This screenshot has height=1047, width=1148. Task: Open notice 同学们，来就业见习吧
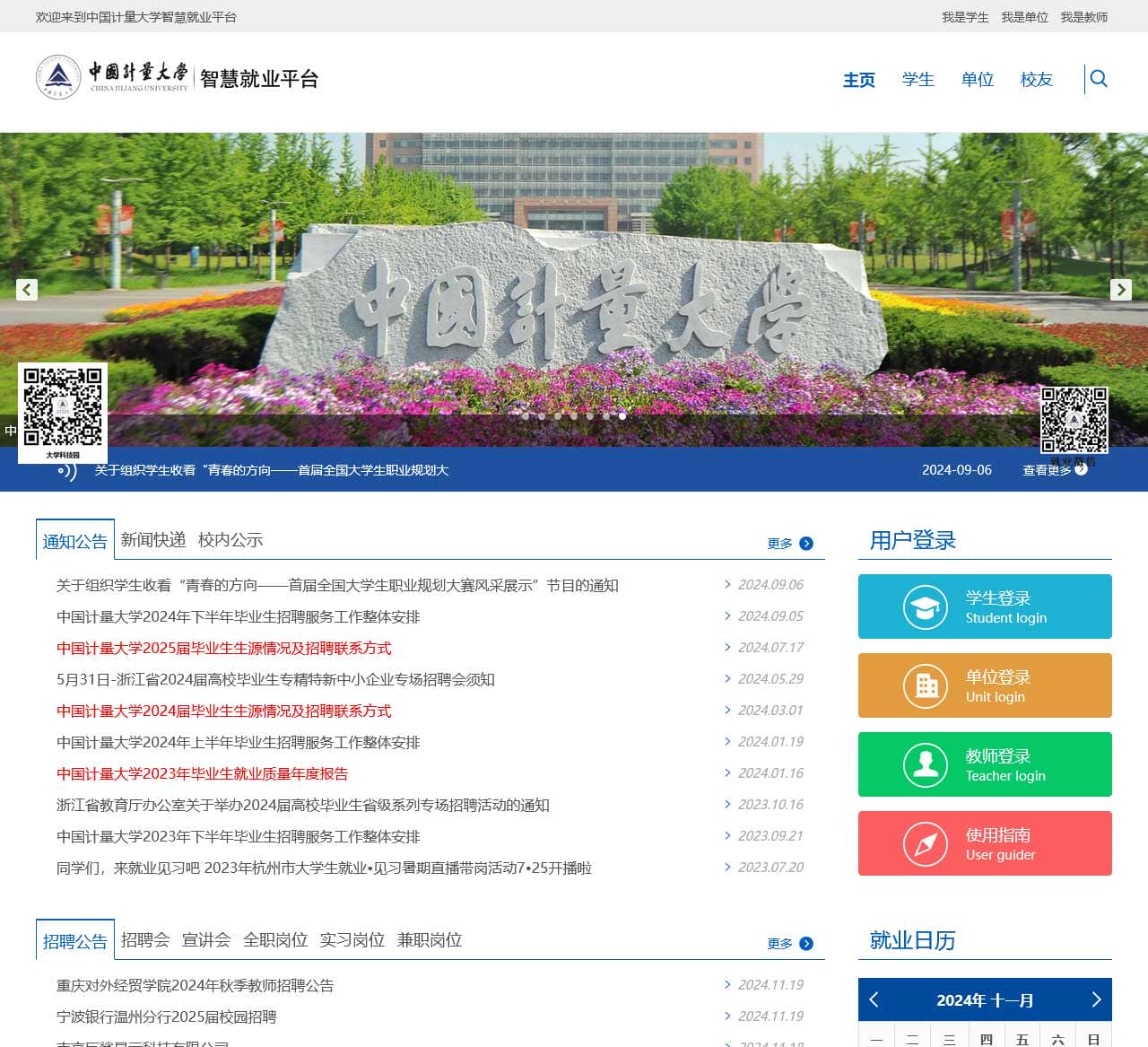324,868
